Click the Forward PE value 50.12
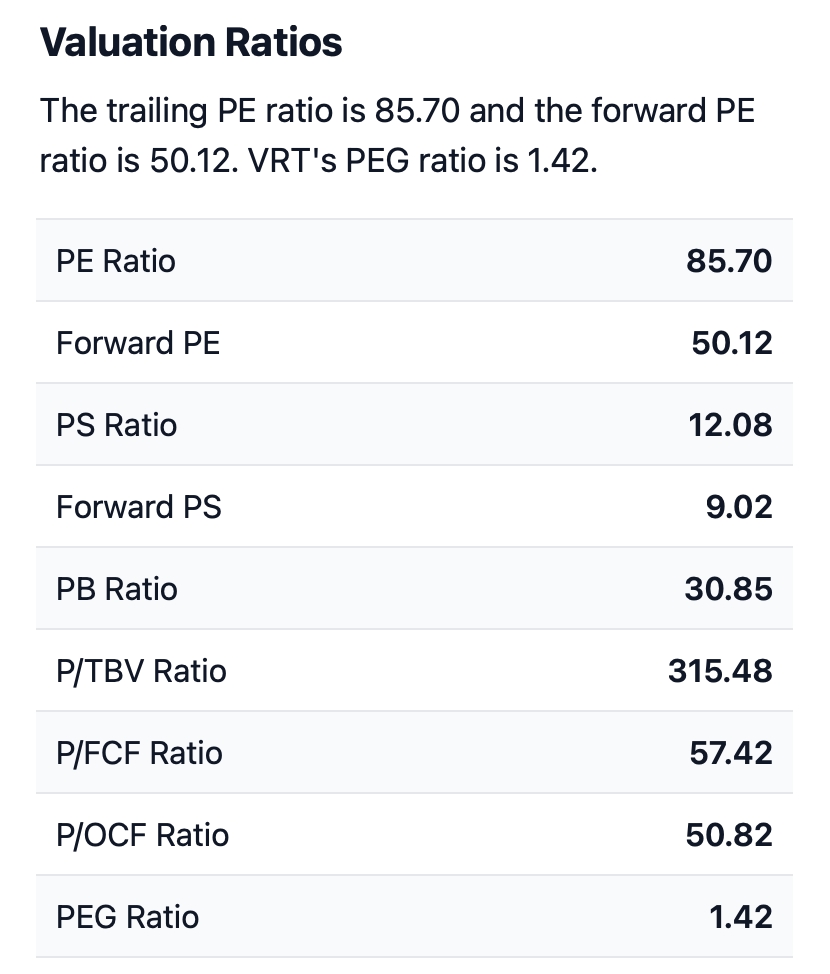 click(x=732, y=343)
